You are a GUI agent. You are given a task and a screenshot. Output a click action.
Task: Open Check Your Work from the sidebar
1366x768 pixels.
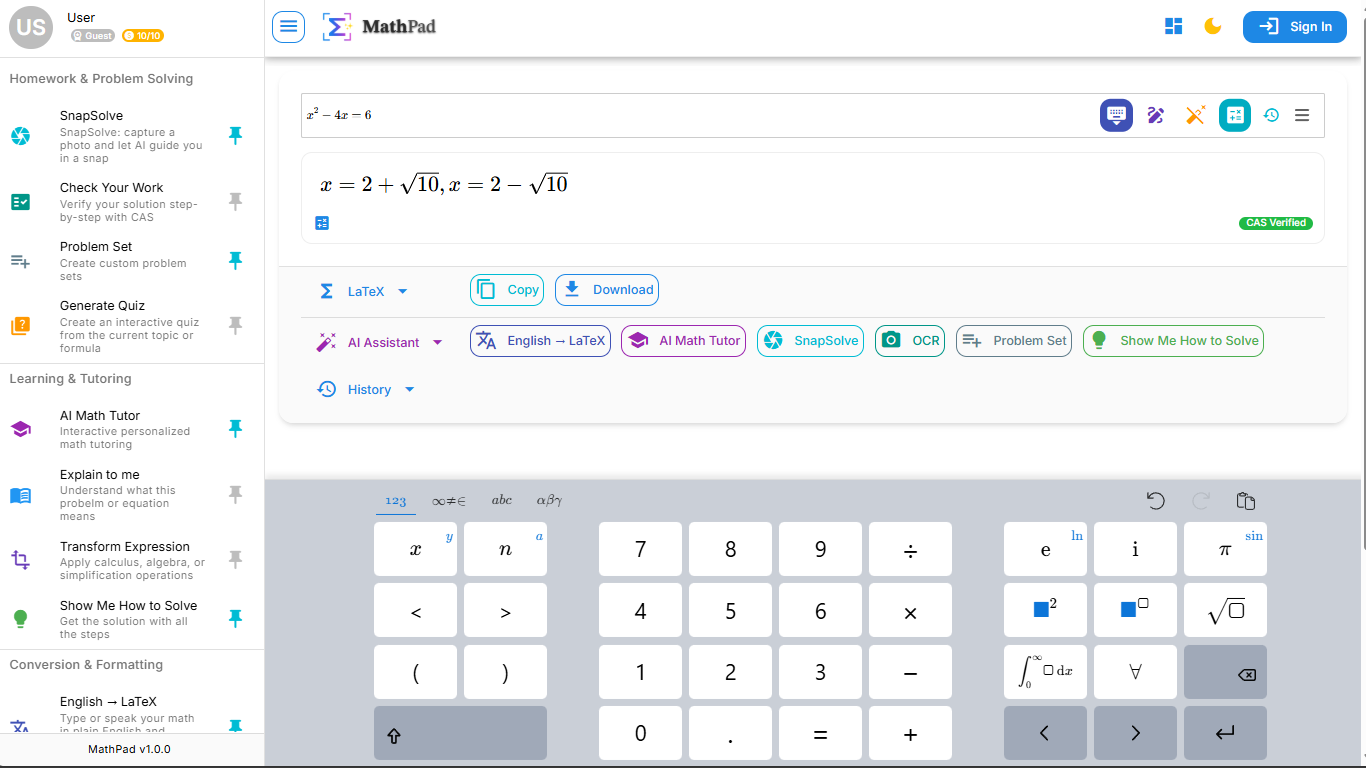tap(132, 202)
